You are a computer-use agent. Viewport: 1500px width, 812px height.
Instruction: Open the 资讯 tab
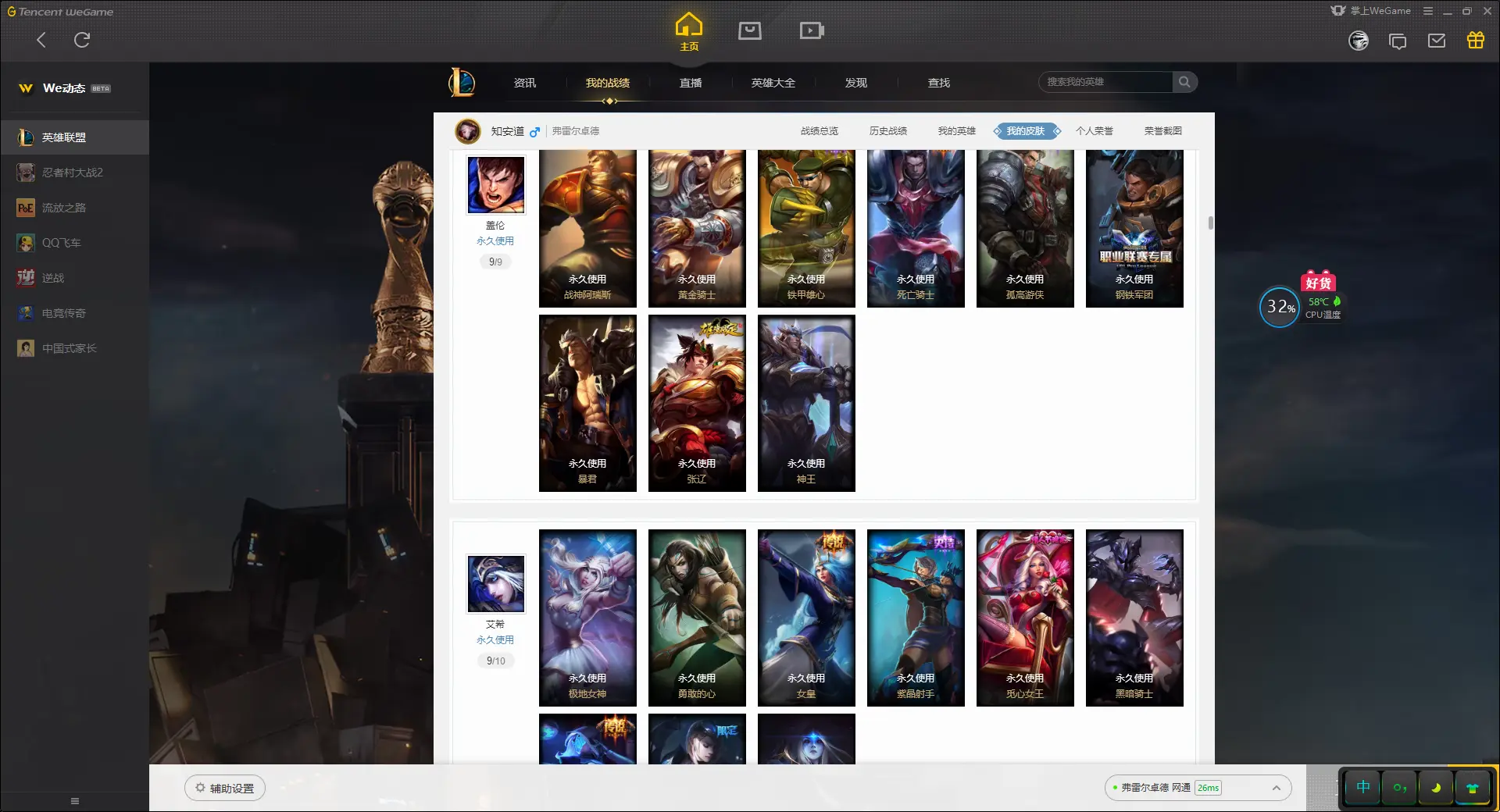(x=525, y=83)
